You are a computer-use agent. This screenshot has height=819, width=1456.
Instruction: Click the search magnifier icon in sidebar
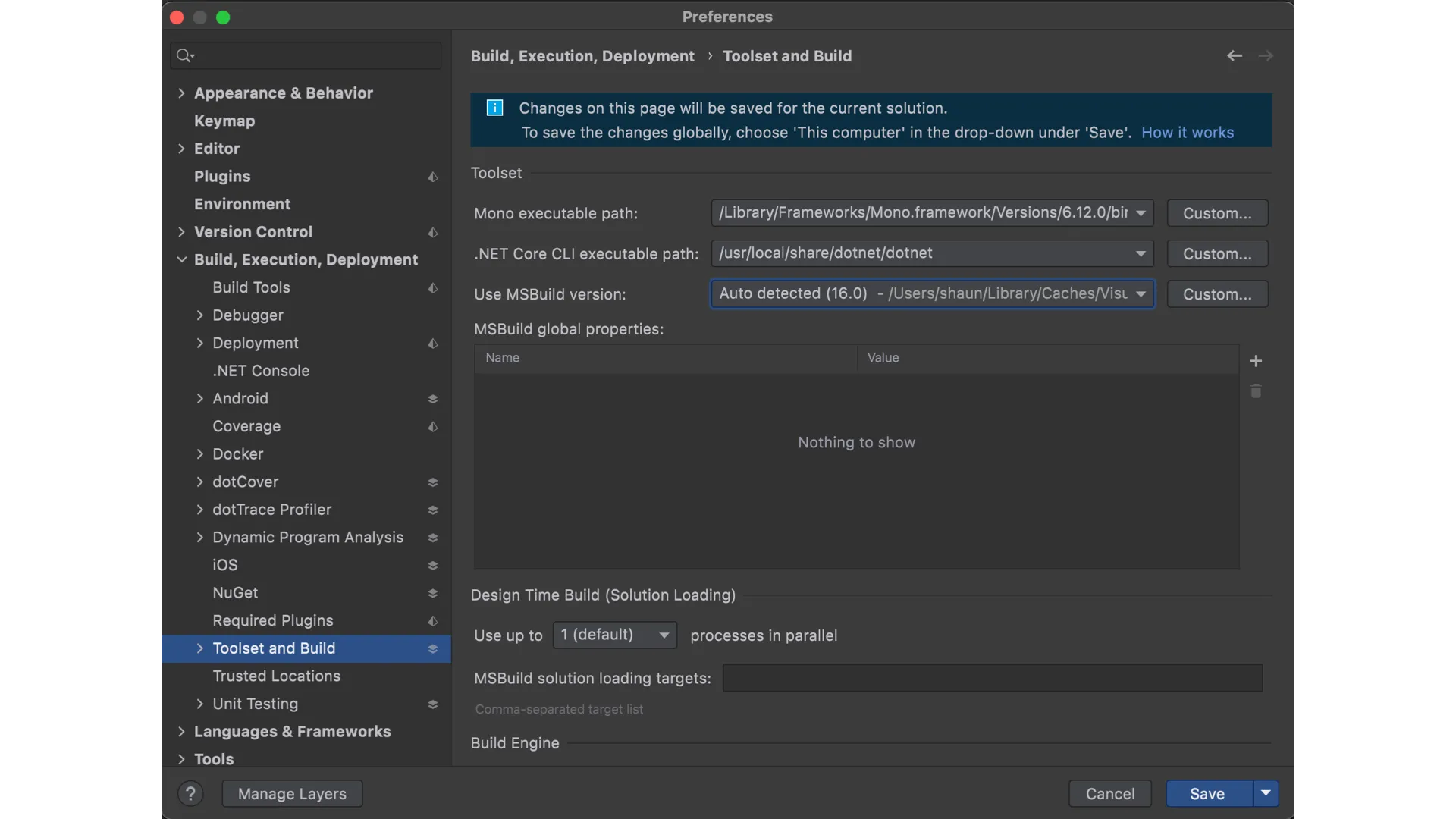(x=184, y=55)
